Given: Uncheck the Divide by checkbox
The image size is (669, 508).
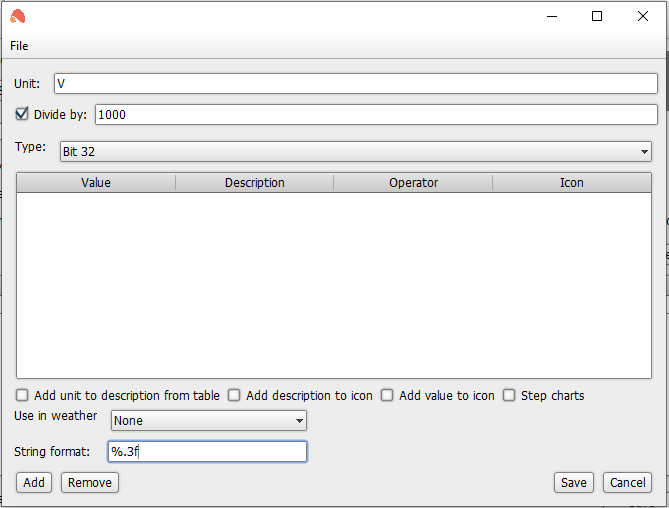Looking at the screenshot, I should [22, 114].
